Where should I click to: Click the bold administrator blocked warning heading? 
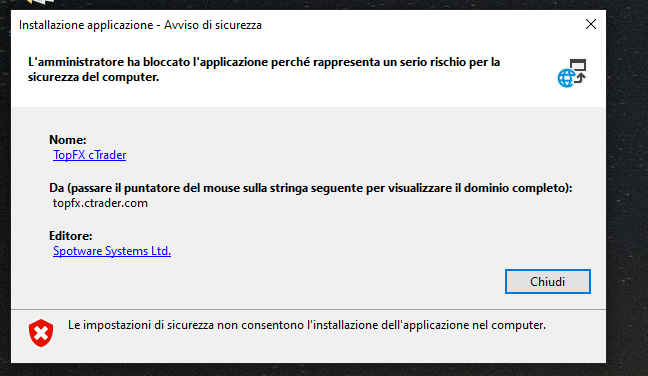tap(264, 69)
